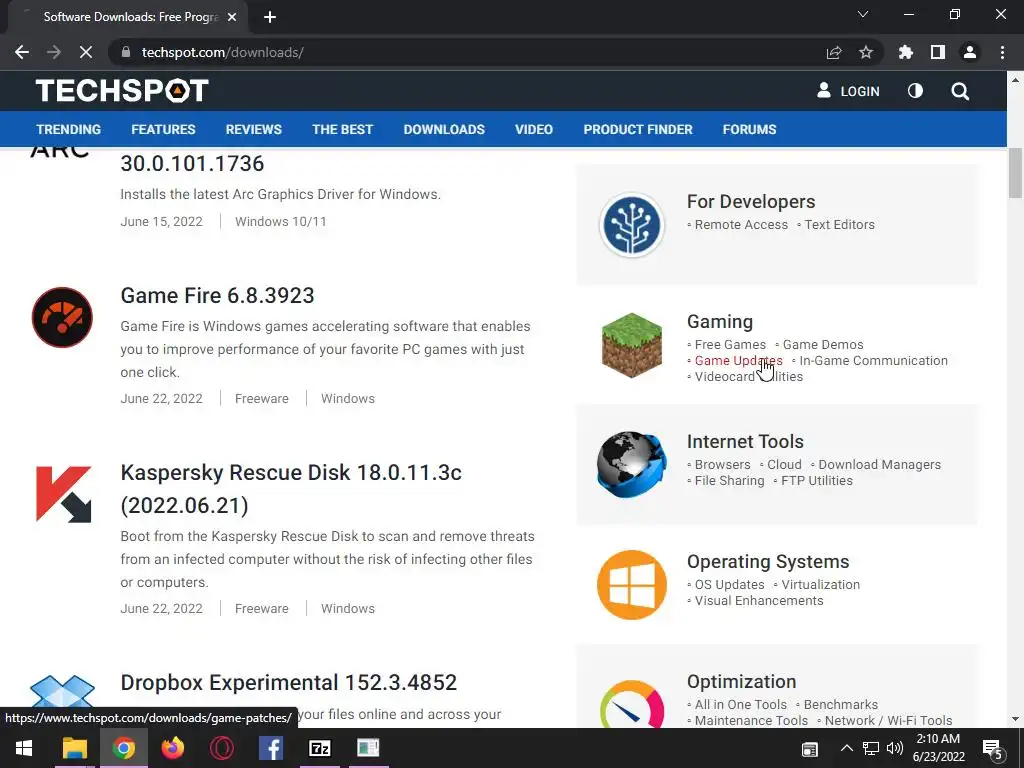The image size is (1024, 768).
Task: Open the TRENDING menu item
Action: click(69, 129)
